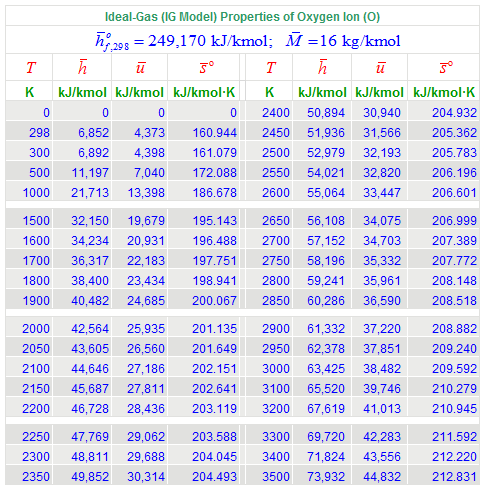Select the enthalpy value 62,378

326,349
